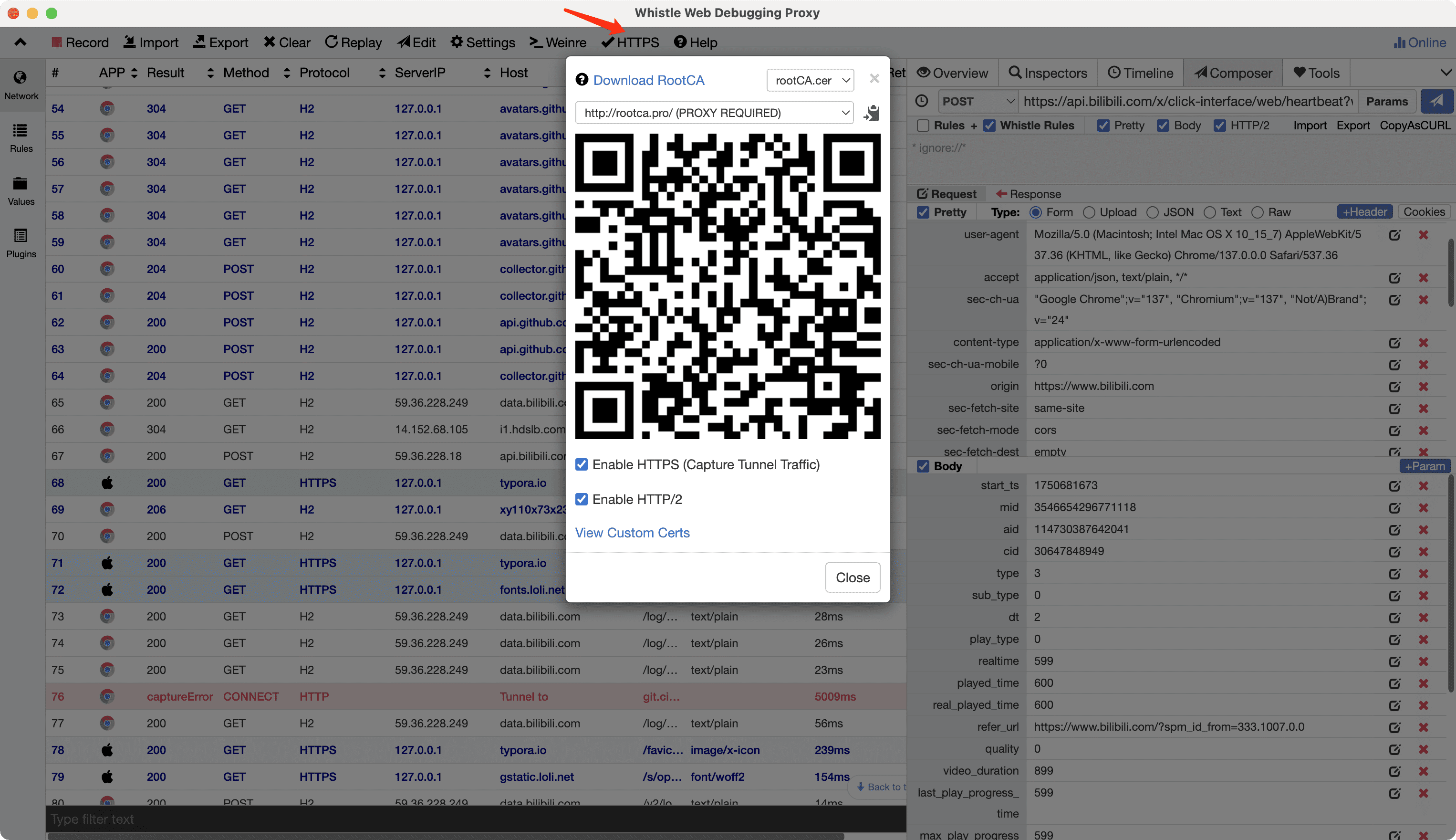Screen dimensions: 1456x840
Task: Collapse the left menu with caret icon
Action: point(20,42)
